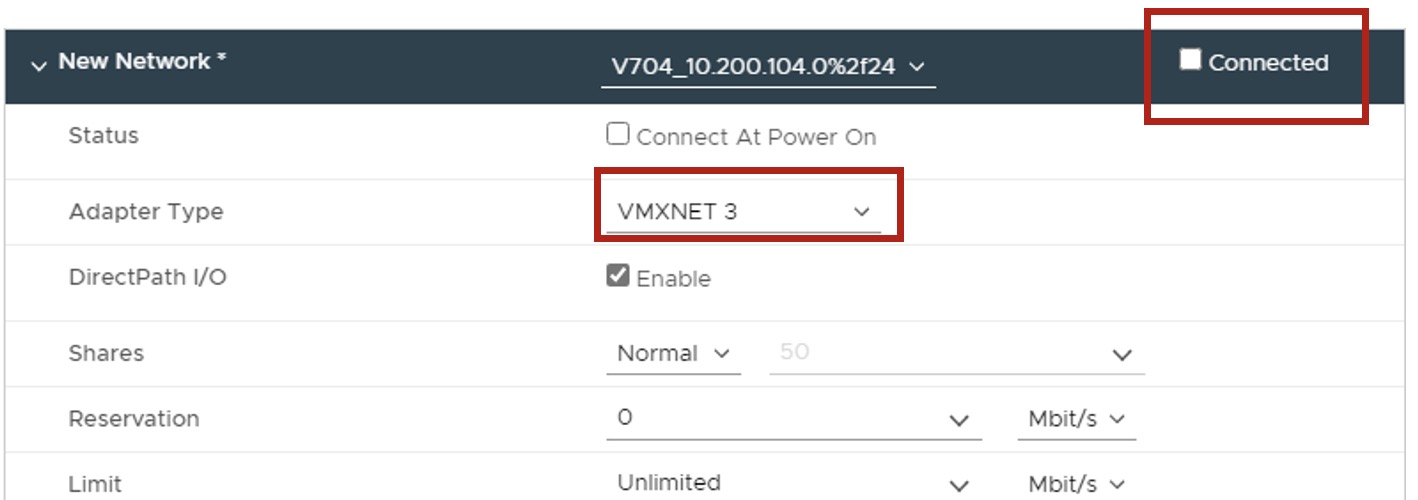Screen dimensions: 1418x500
Task: Open the V704_10.200.104.0%2f24 network dropdown
Action: pyautogui.click(x=766, y=67)
